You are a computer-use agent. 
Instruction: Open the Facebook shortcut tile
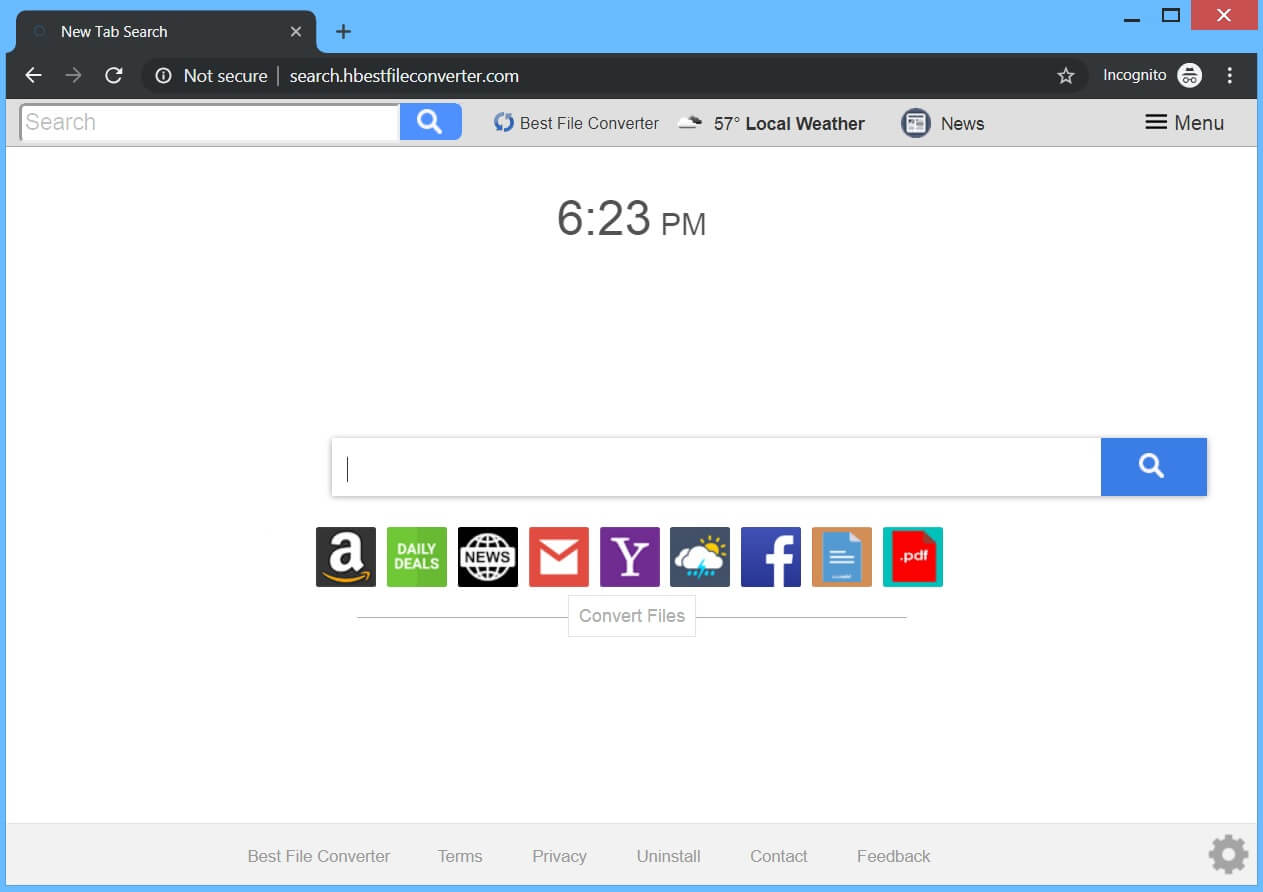point(771,557)
